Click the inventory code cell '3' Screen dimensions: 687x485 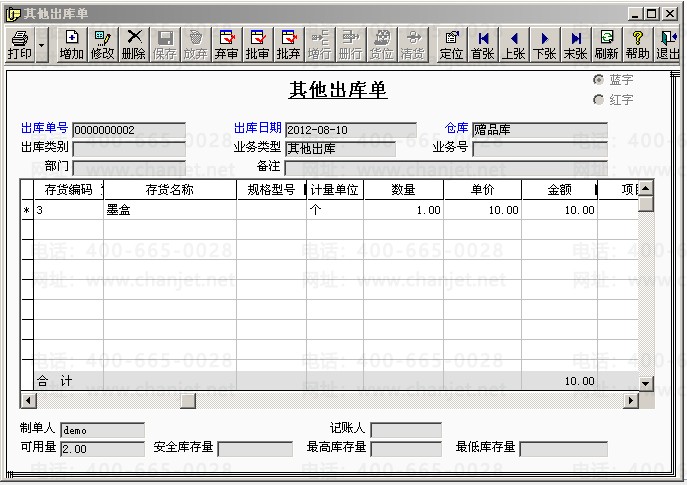coord(68,210)
